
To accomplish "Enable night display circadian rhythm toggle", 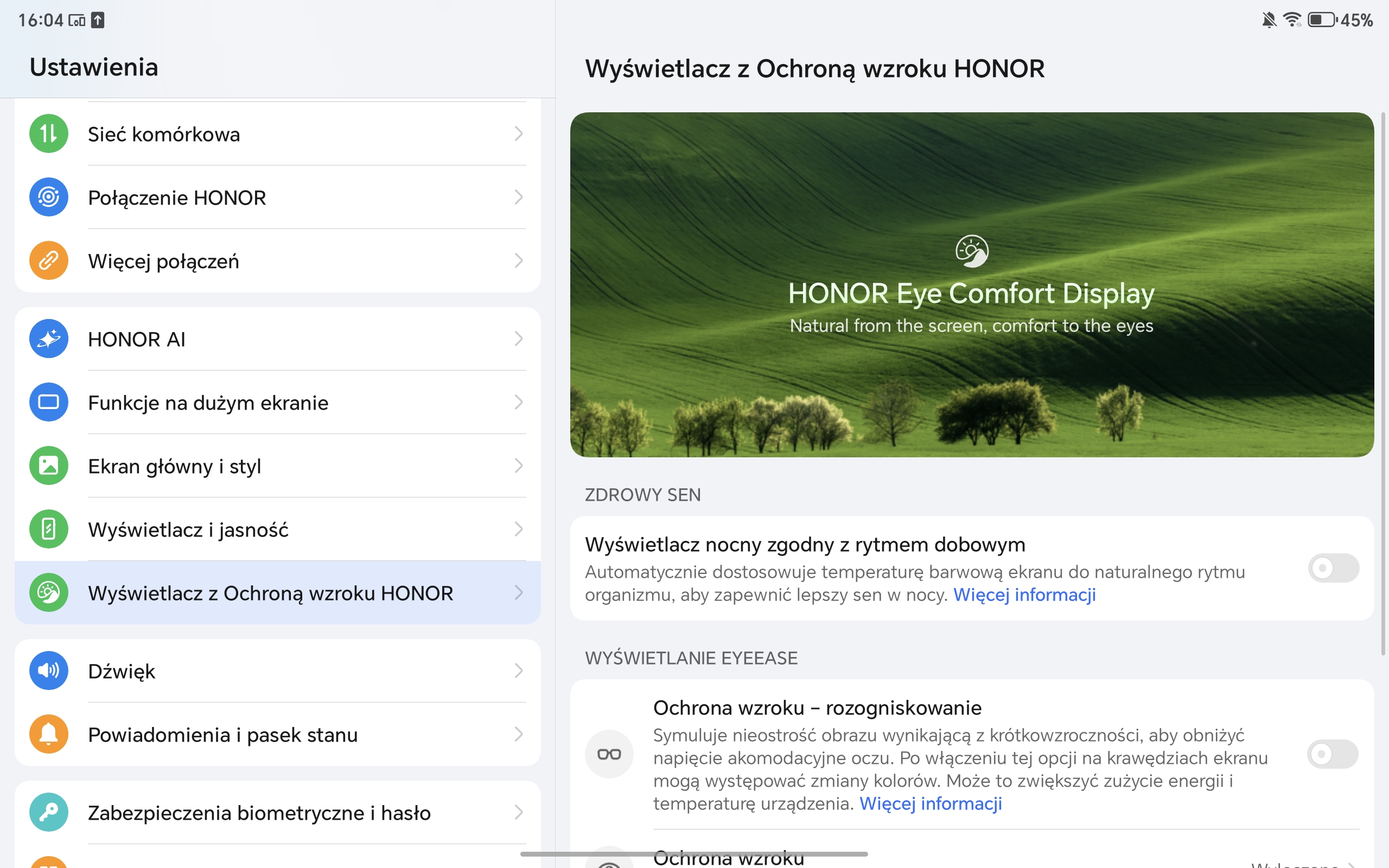I will click(x=1333, y=569).
